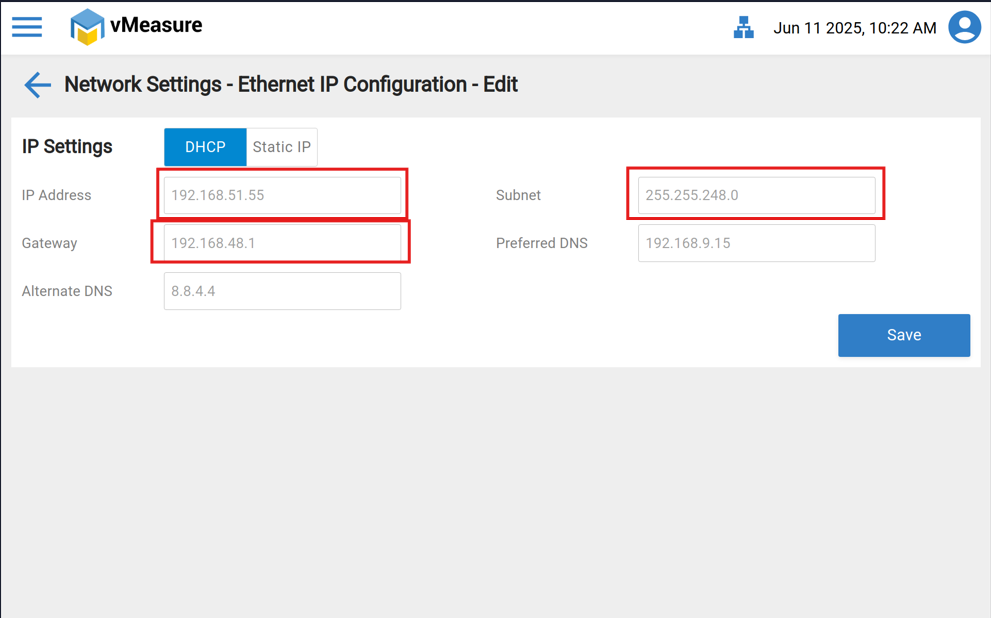The height and width of the screenshot is (618, 991).
Task: Click into the Gateway field
Action: (282, 243)
